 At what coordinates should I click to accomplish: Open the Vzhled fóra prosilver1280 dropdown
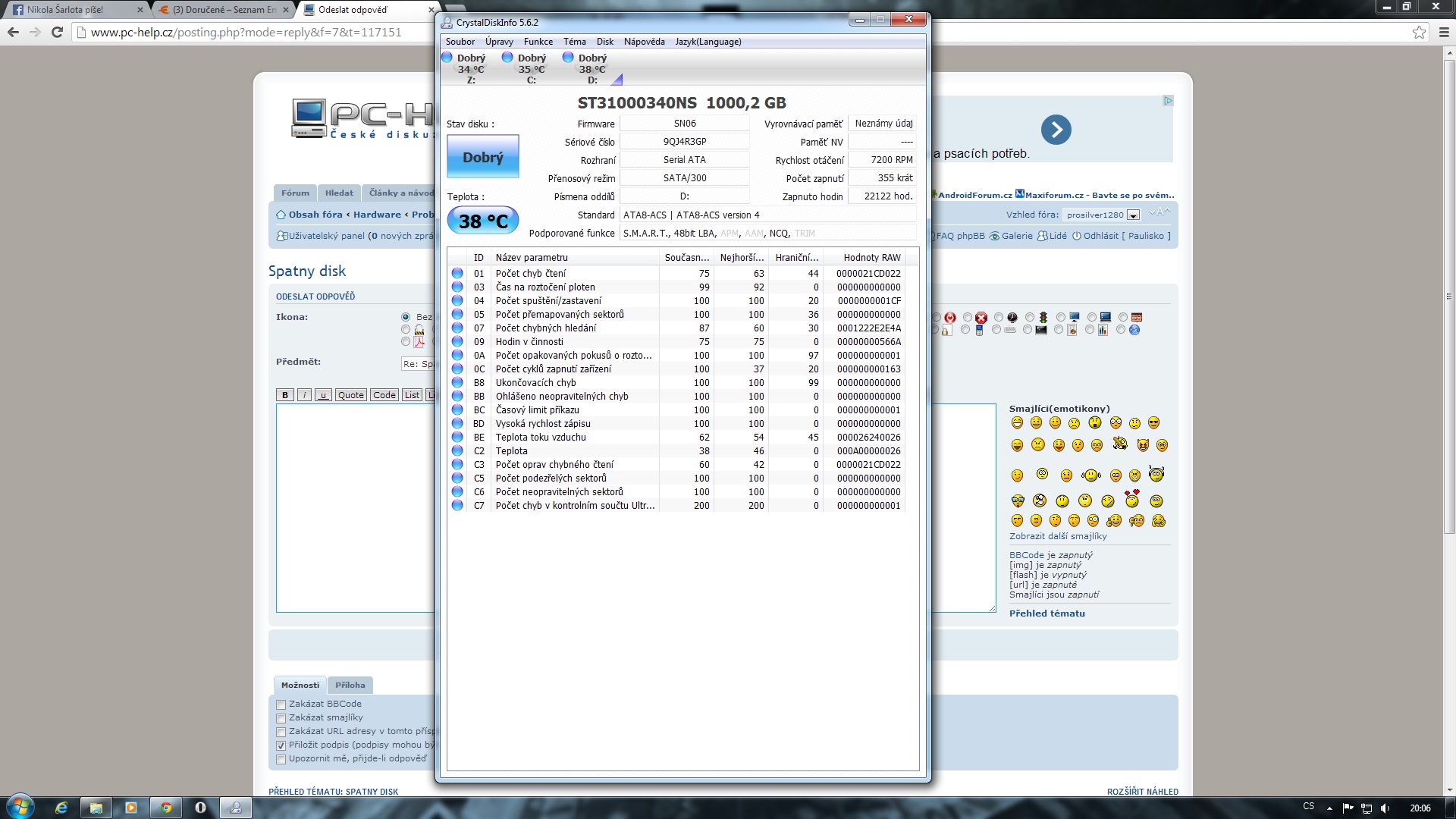click(1101, 215)
